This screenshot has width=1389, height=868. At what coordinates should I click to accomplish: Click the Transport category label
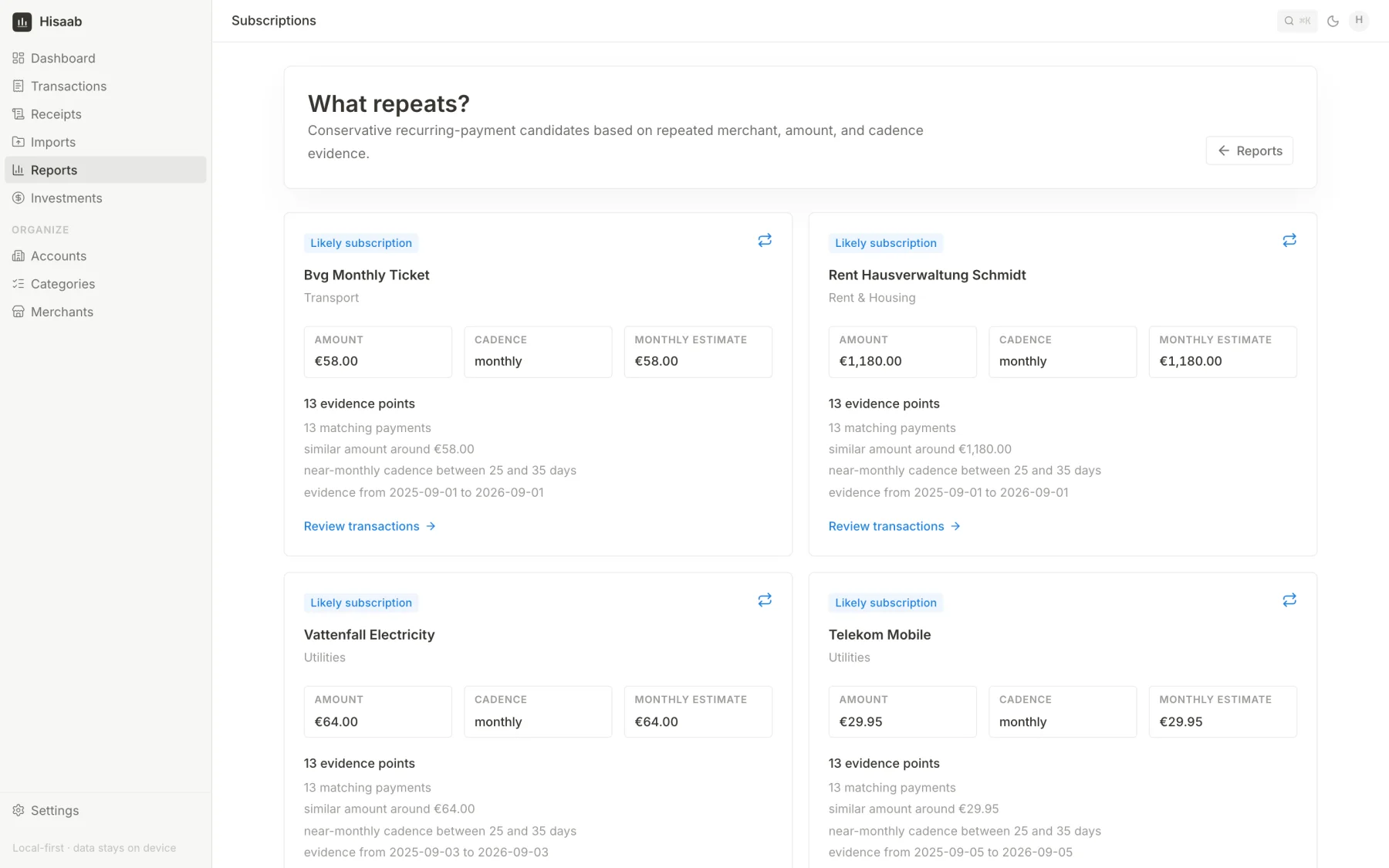point(331,298)
